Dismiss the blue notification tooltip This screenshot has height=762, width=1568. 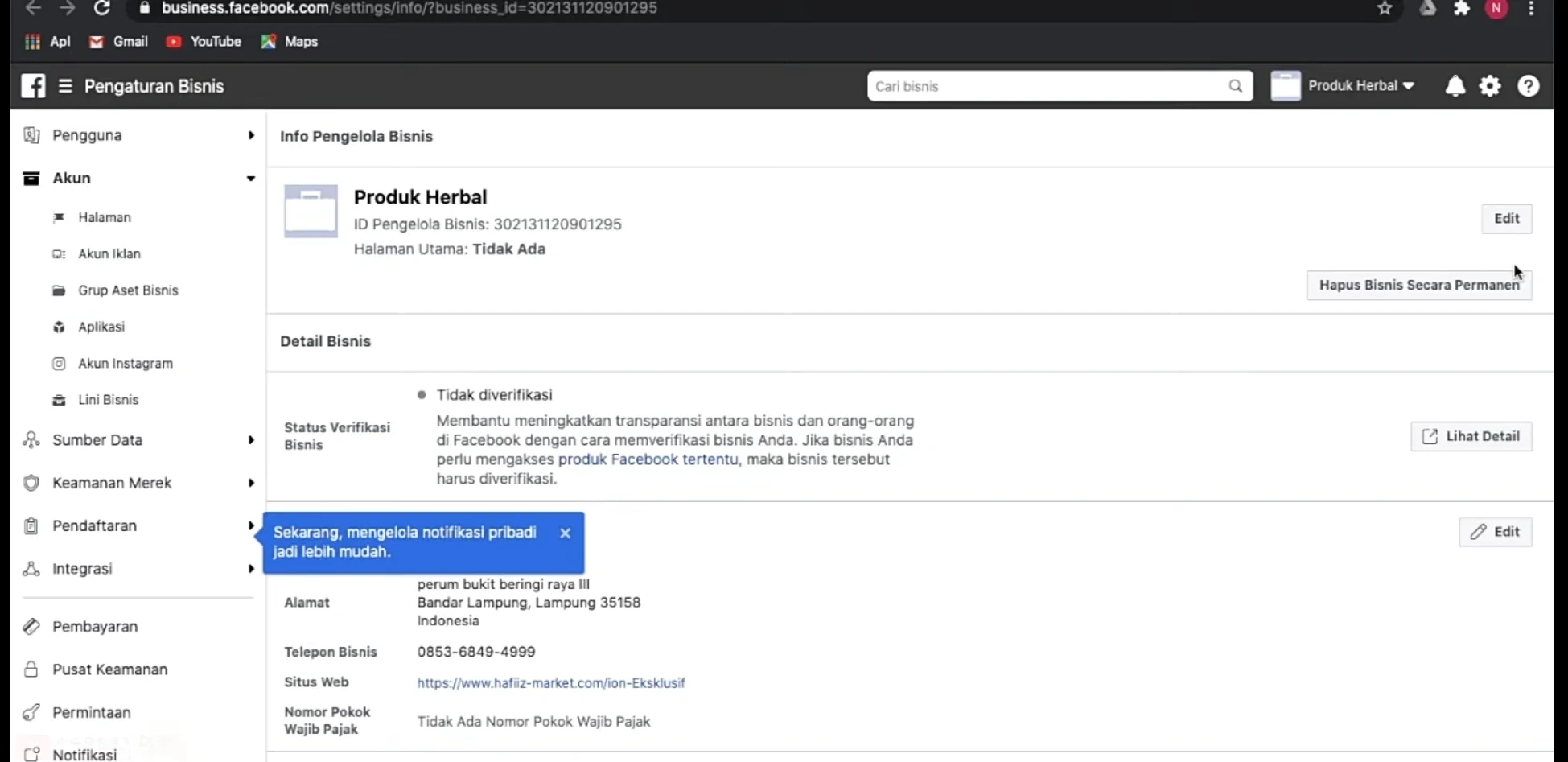(565, 533)
